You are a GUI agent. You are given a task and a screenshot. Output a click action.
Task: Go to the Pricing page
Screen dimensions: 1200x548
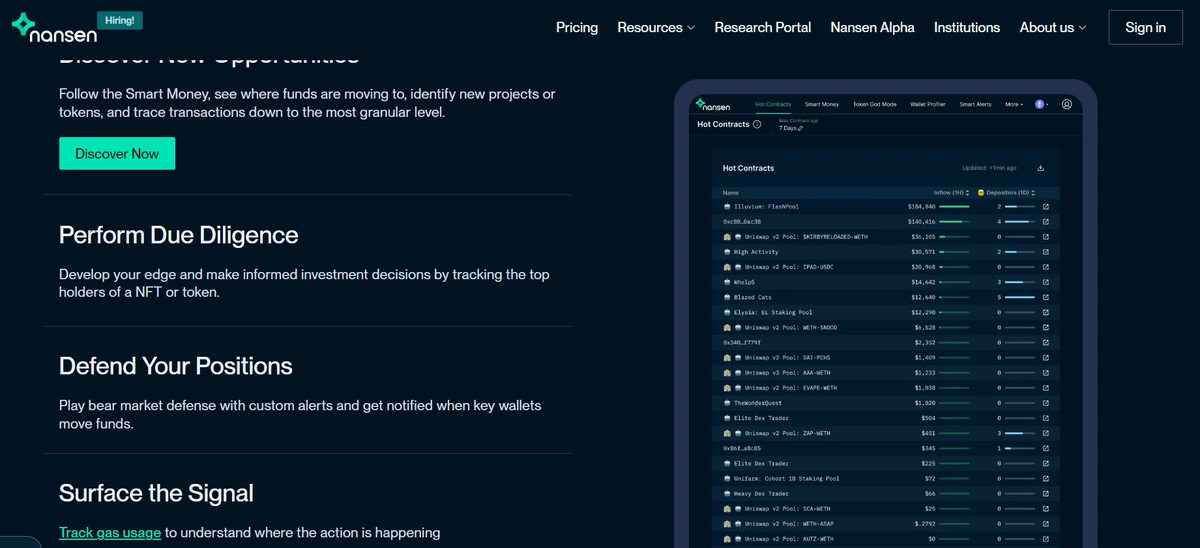577,27
